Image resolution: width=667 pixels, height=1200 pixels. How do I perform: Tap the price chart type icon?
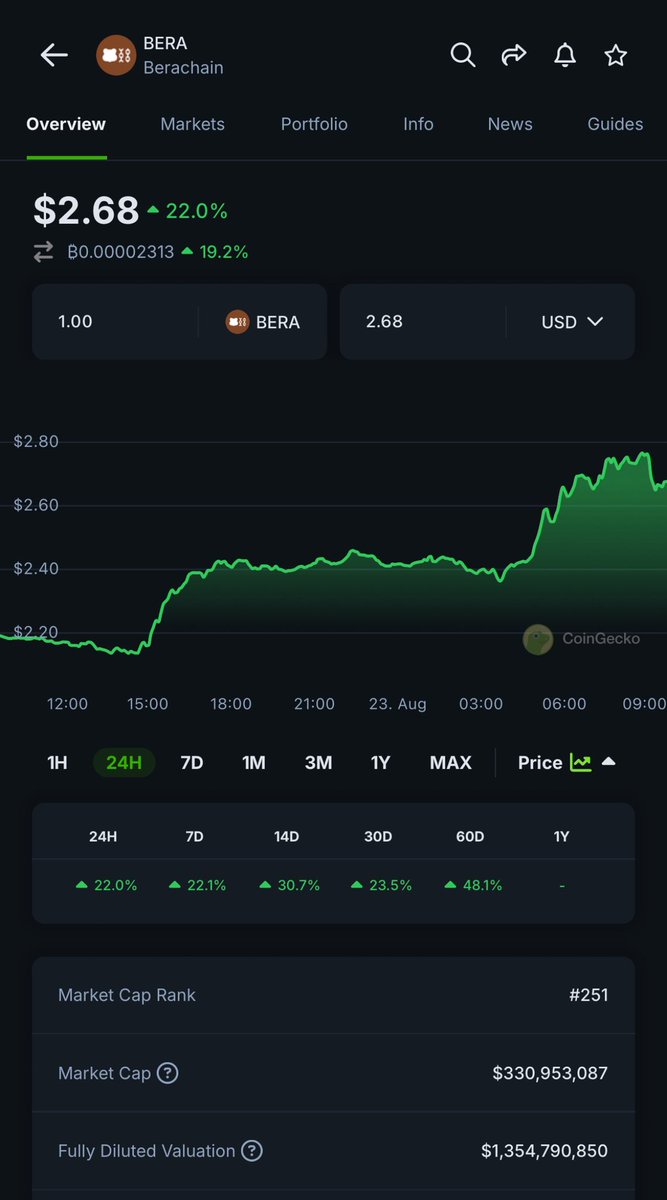[580, 762]
